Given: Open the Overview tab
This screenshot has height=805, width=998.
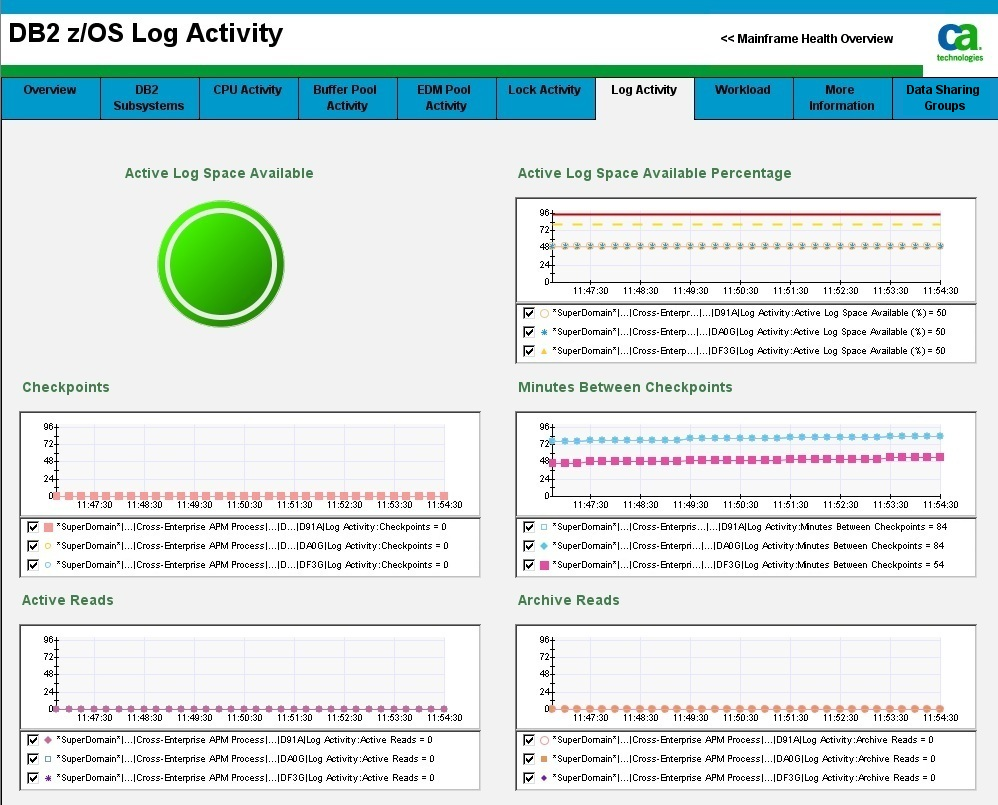Looking at the screenshot, I should pos(50,98).
